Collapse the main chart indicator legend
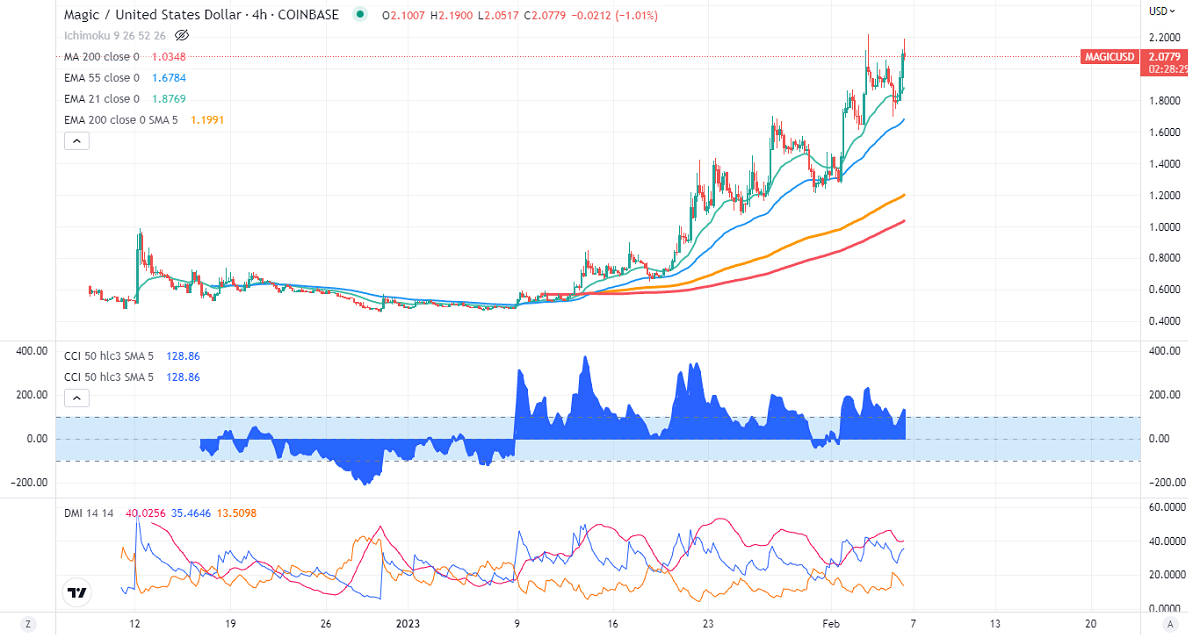The height and width of the screenshot is (635, 1188). coord(77,141)
